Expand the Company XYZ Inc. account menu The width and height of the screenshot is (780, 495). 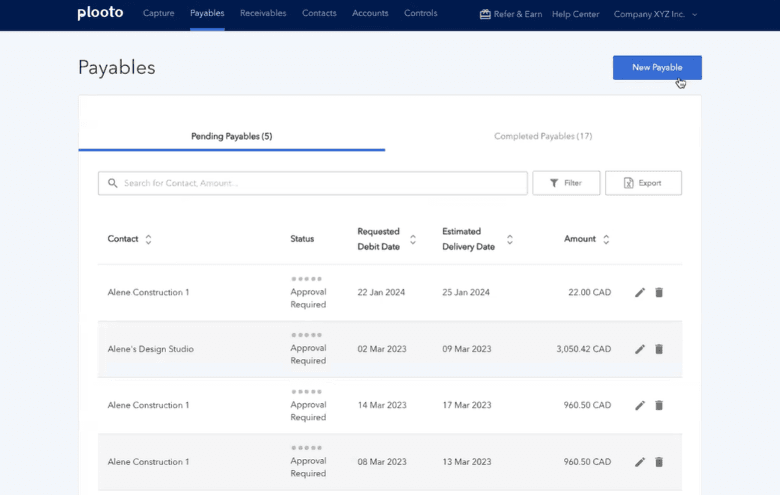point(656,14)
